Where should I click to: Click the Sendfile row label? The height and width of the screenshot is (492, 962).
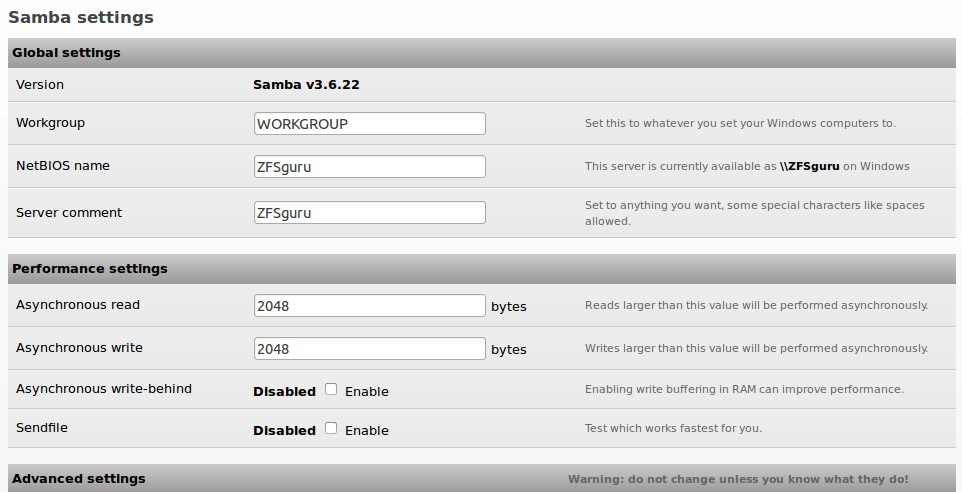point(42,428)
